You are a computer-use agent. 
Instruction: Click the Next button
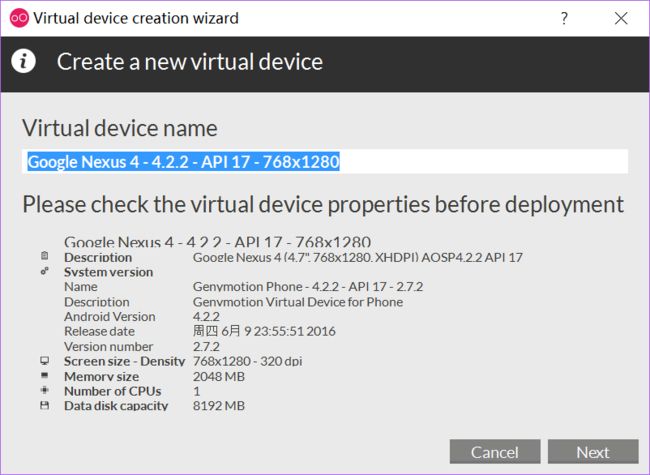(593, 452)
